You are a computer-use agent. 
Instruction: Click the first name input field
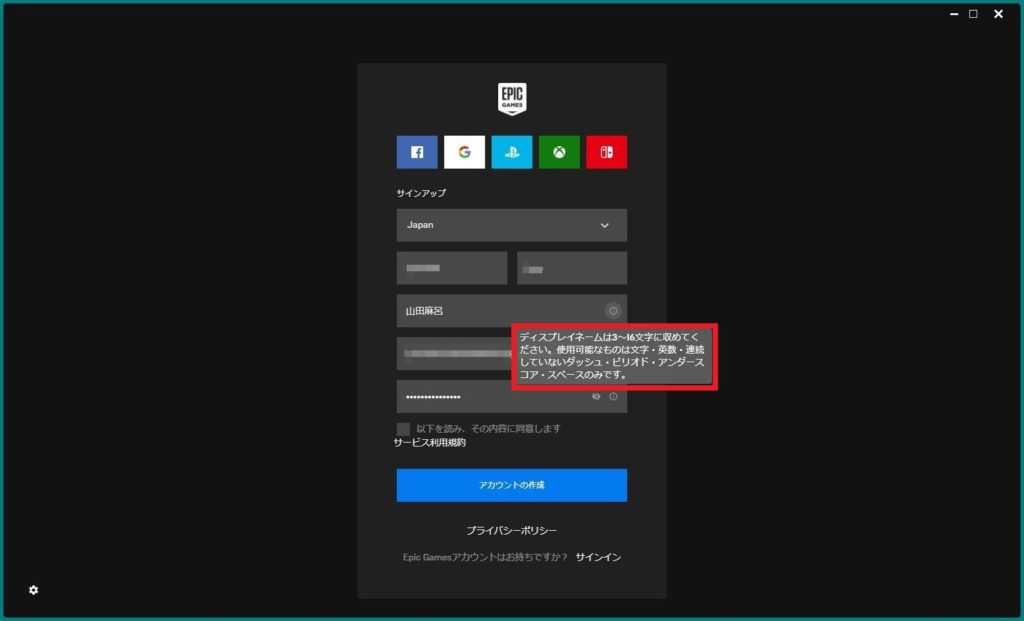tap(452, 268)
